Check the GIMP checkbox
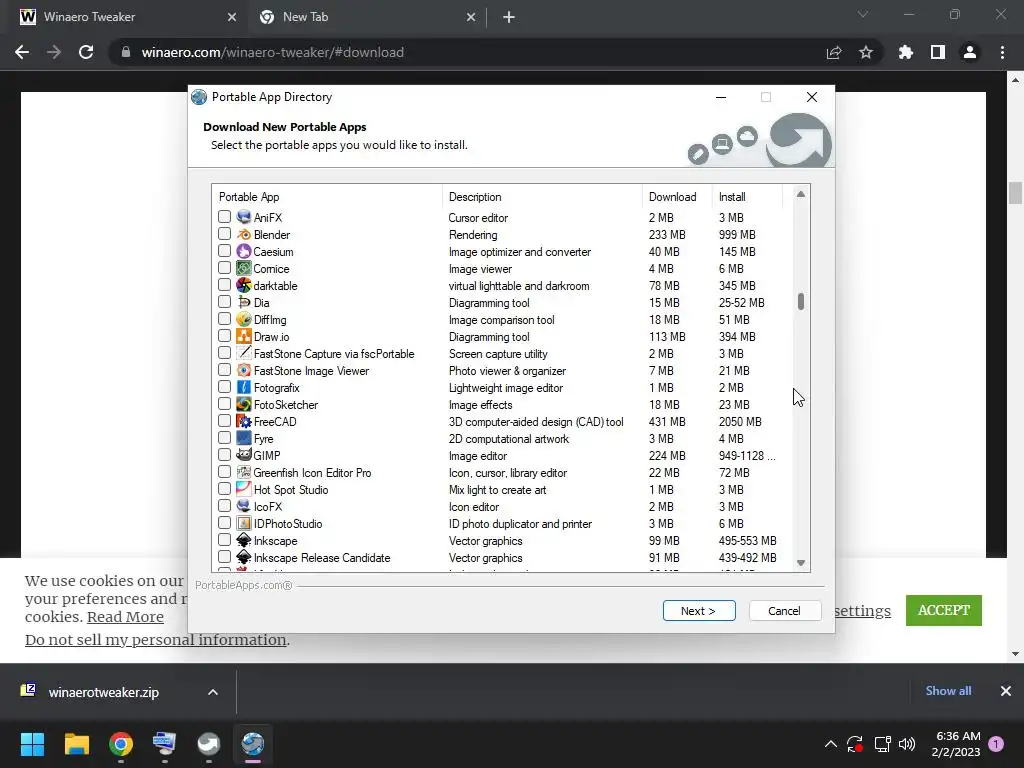Viewport: 1024px width, 768px height. click(x=224, y=454)
